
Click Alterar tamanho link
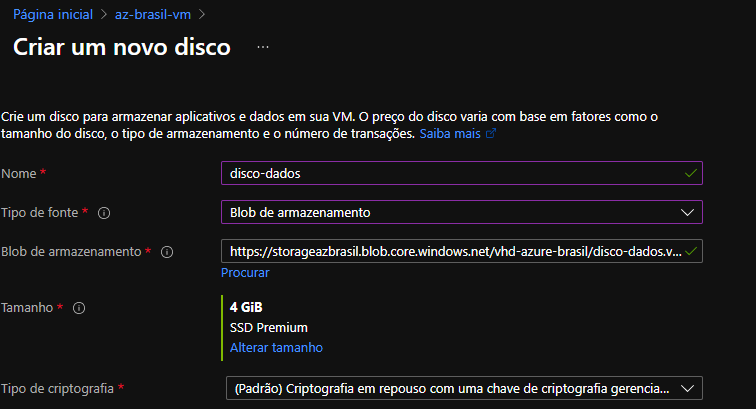[x=276, y=347]
